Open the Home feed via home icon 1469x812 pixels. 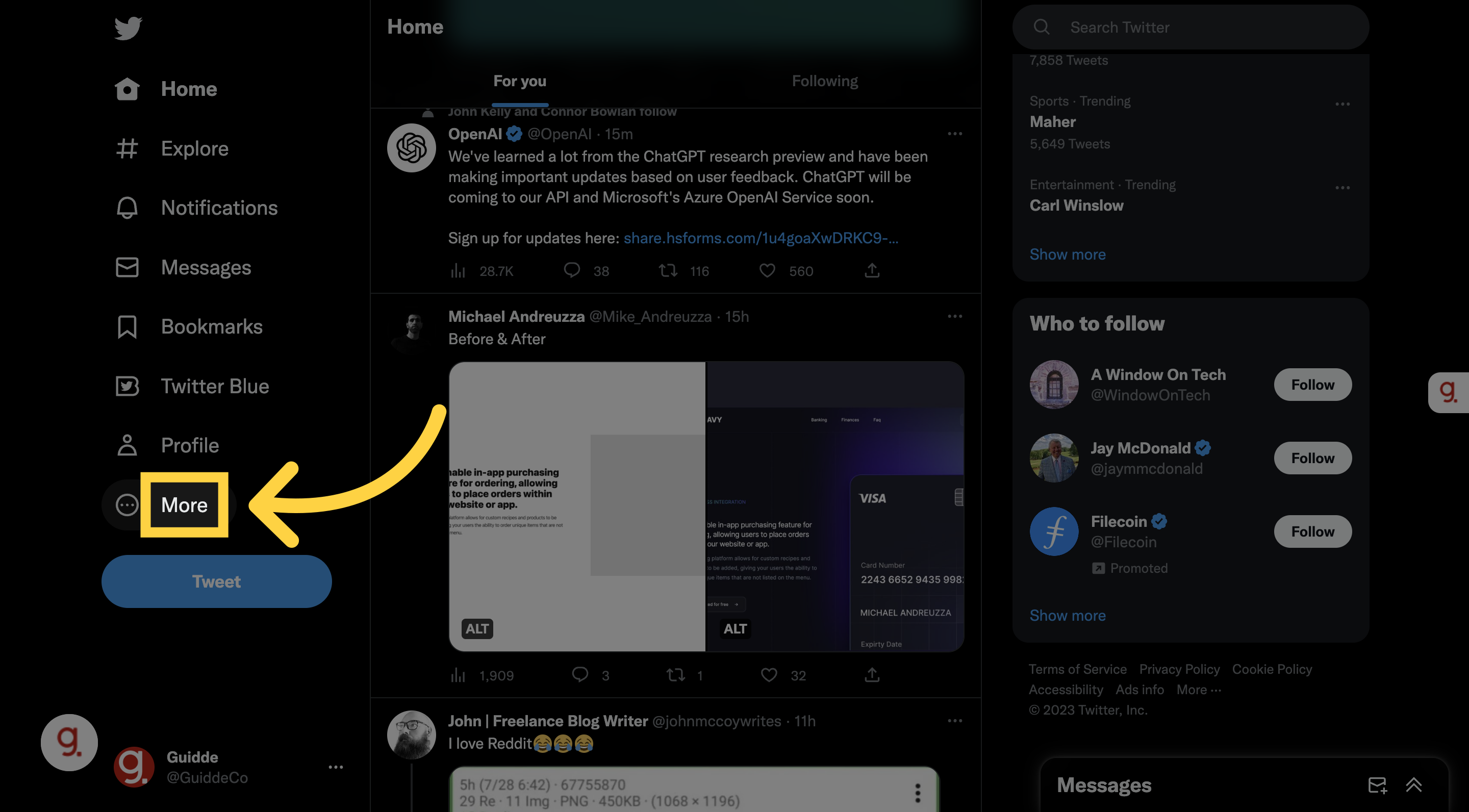[x=127, y=89]
